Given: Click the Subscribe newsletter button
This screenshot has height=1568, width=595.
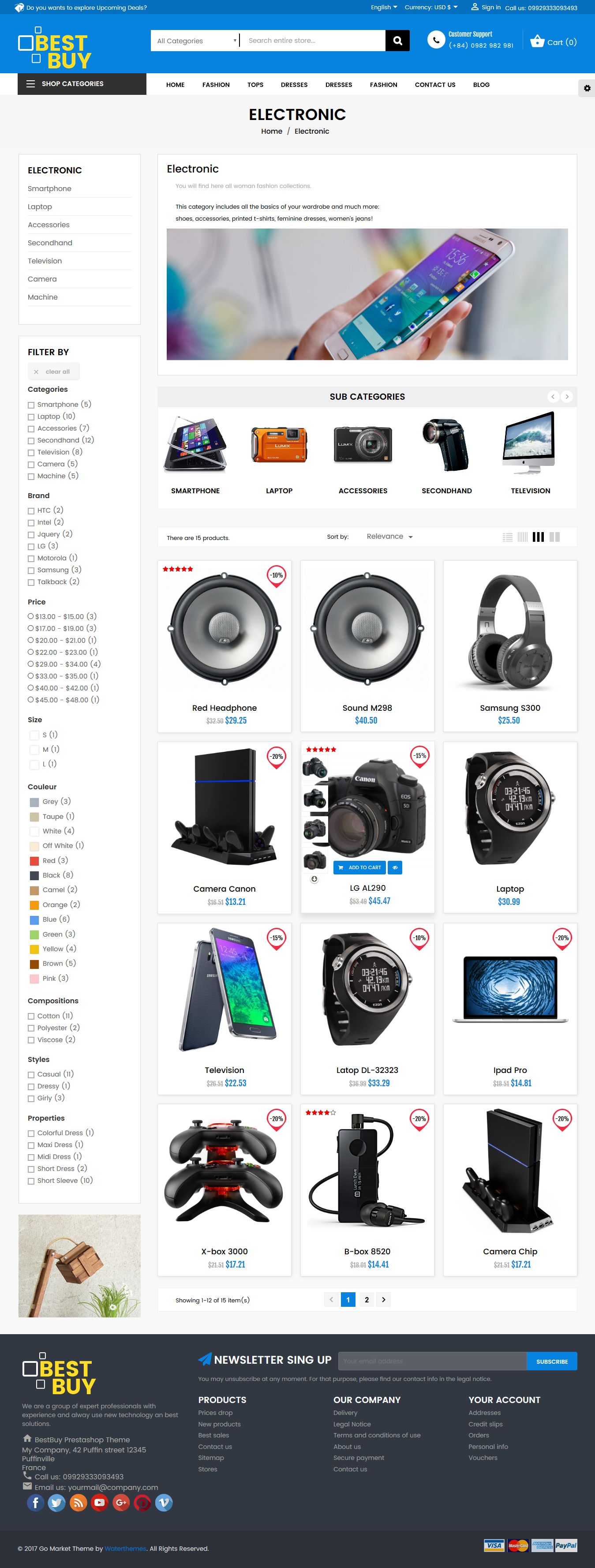Looking at the screenshot, I should [x=551, y=1362].
